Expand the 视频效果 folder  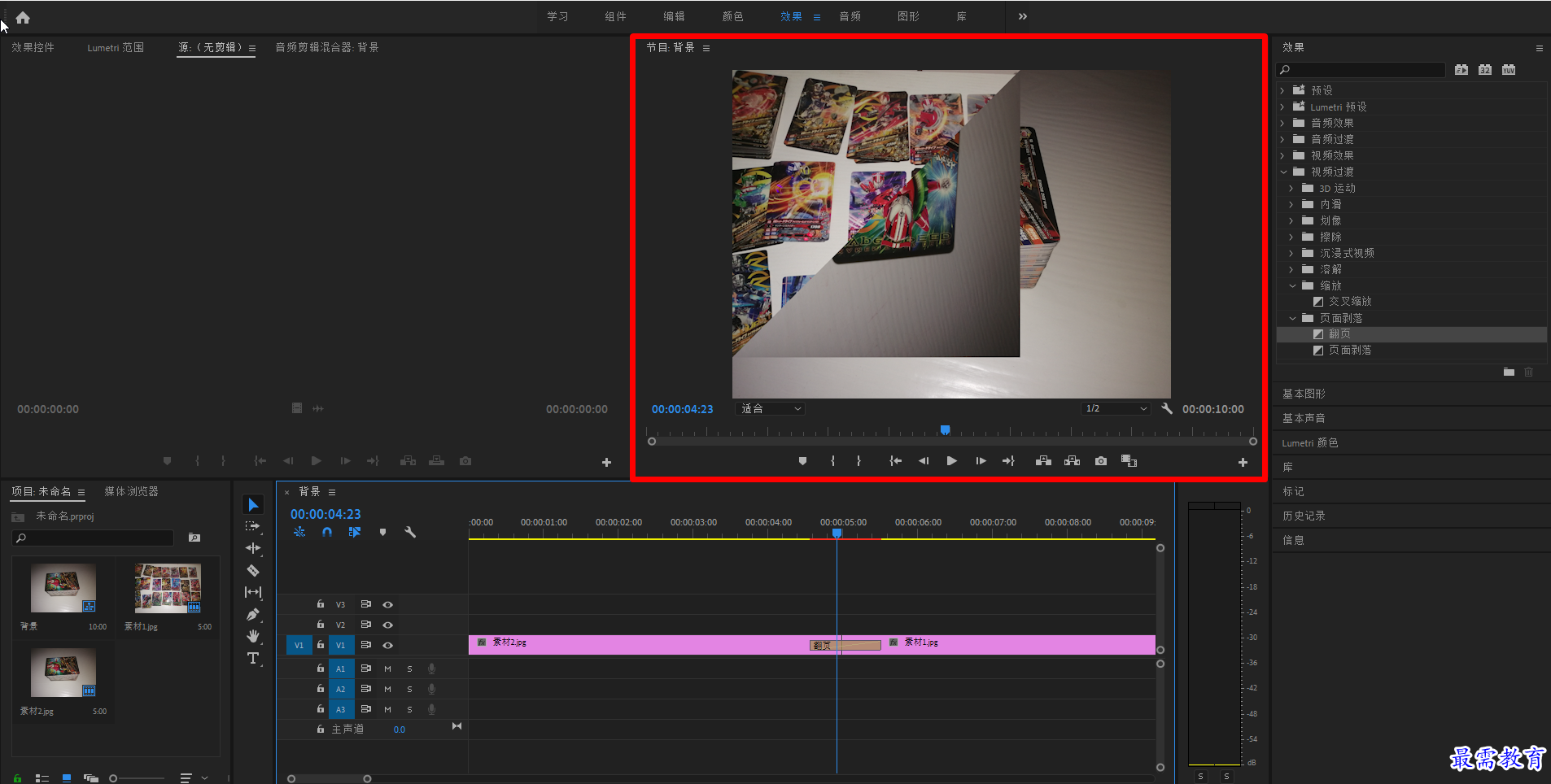tap(1282, 155)
